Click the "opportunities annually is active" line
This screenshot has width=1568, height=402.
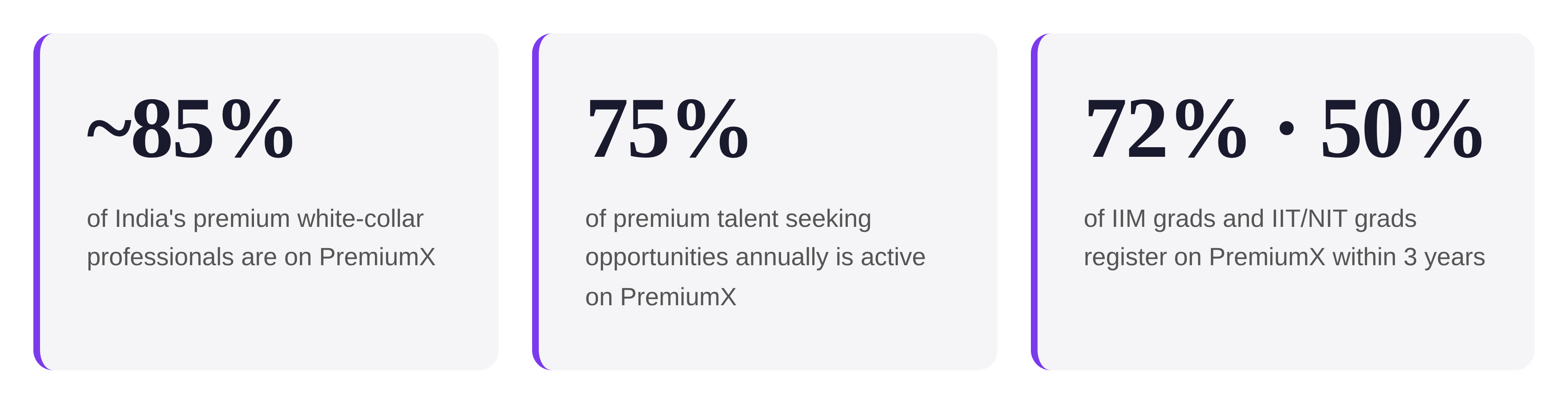[755, 257]
